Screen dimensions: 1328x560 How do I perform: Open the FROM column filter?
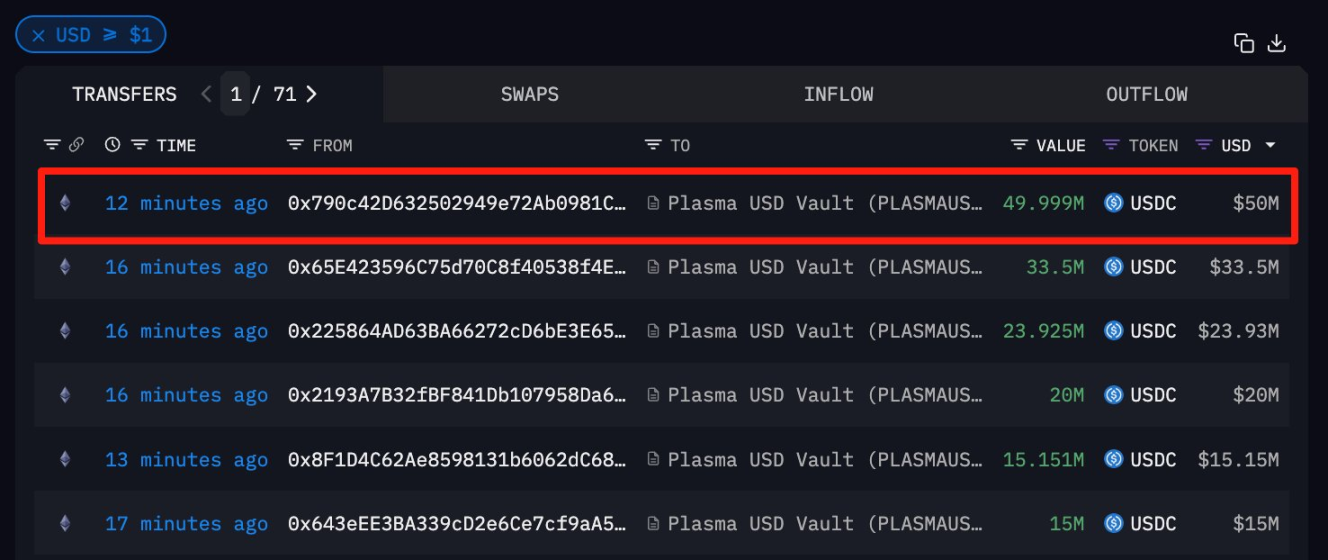pyautogui.click(x=295, y=145)
